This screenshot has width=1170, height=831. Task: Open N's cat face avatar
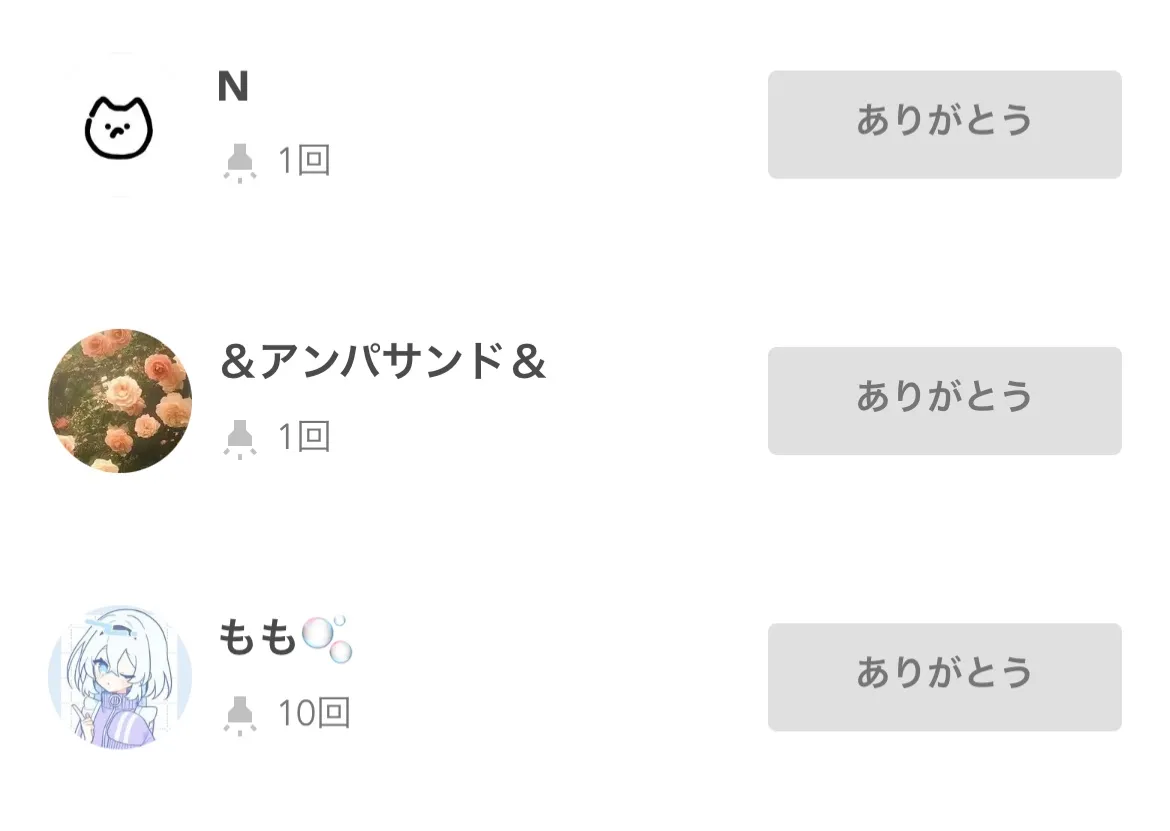119,126
